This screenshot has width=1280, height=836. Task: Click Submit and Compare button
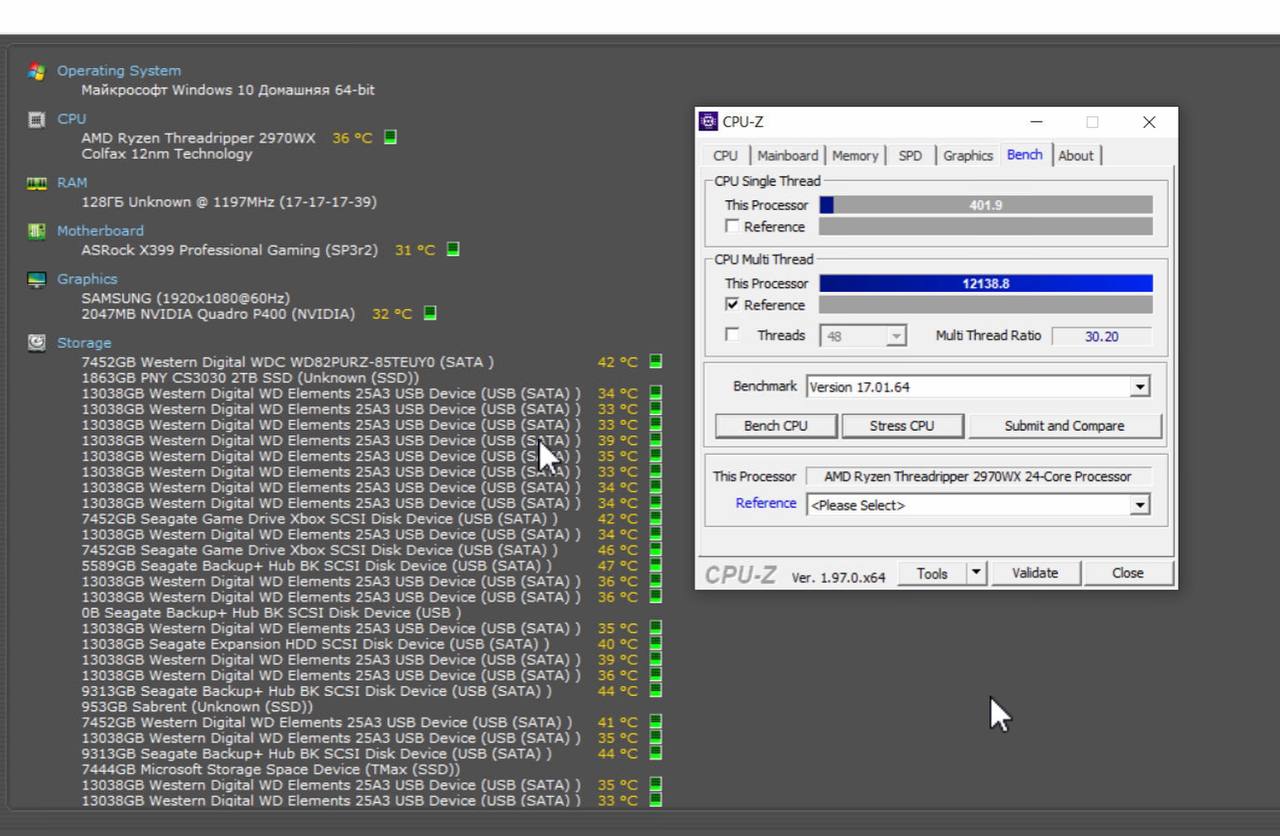pos(1065,426)
